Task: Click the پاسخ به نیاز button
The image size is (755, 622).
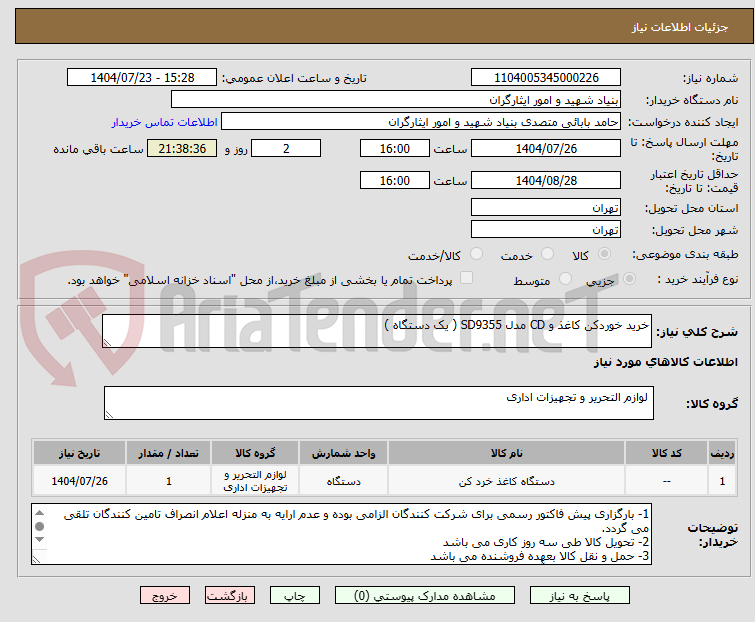Action: point(579,596)
